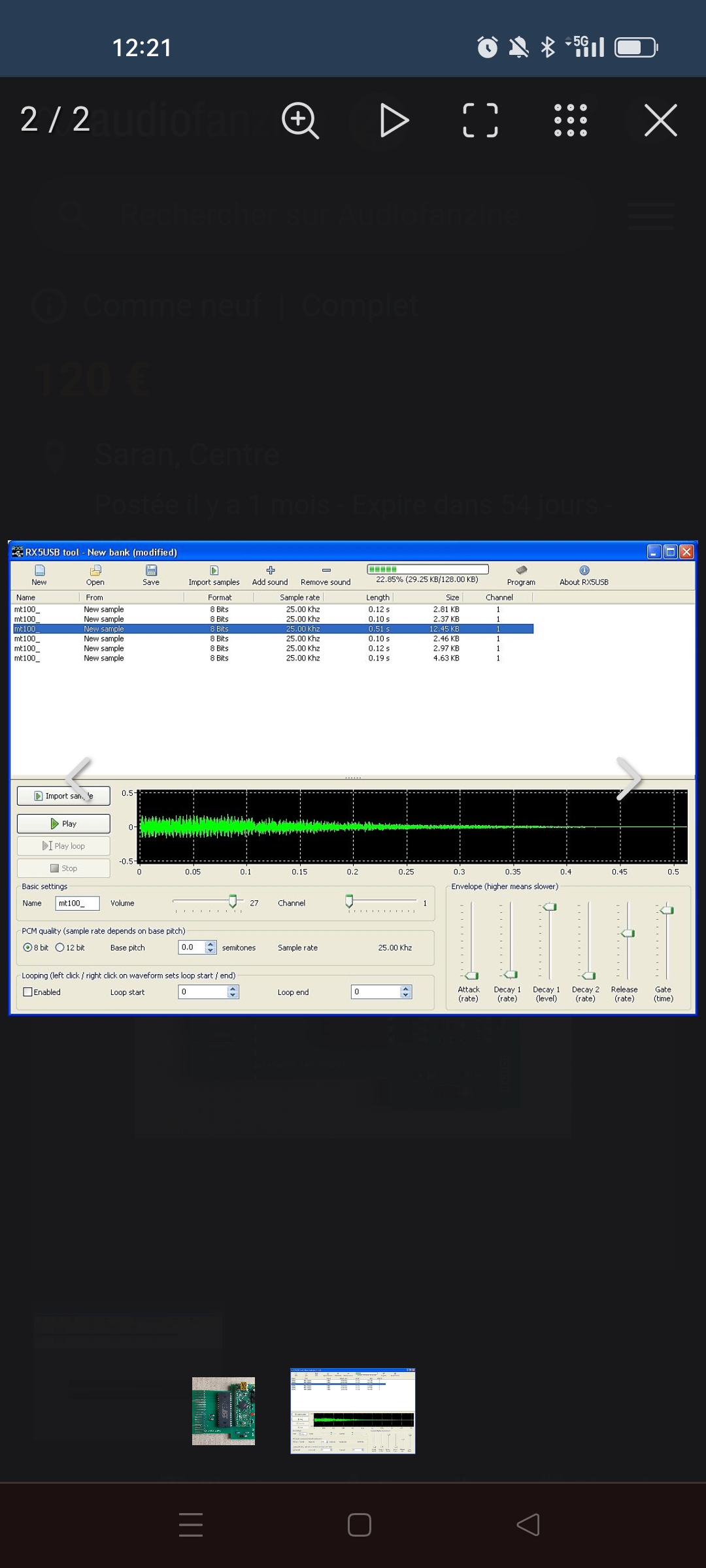Adjust the Decay 1 level envelope slider
Screen dimensions: 706x1568
coord(550,907)
